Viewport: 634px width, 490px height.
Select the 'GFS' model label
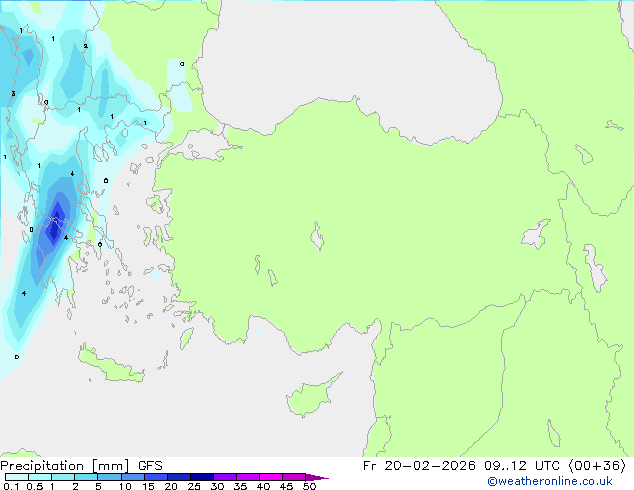point(150,466)
